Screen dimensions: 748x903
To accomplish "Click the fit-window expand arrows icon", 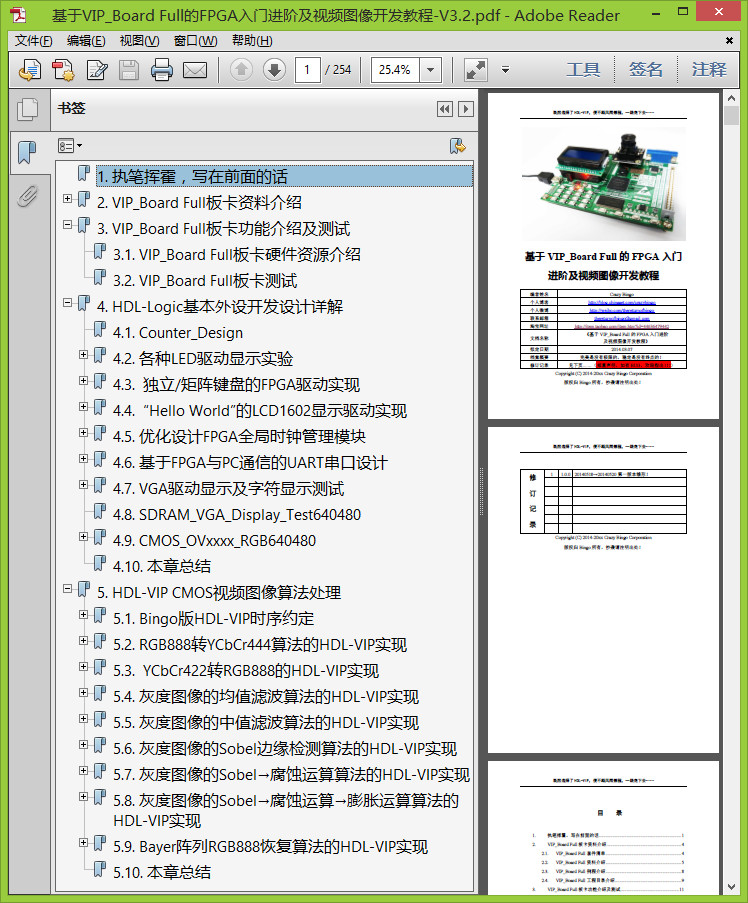I will point(476,70).
